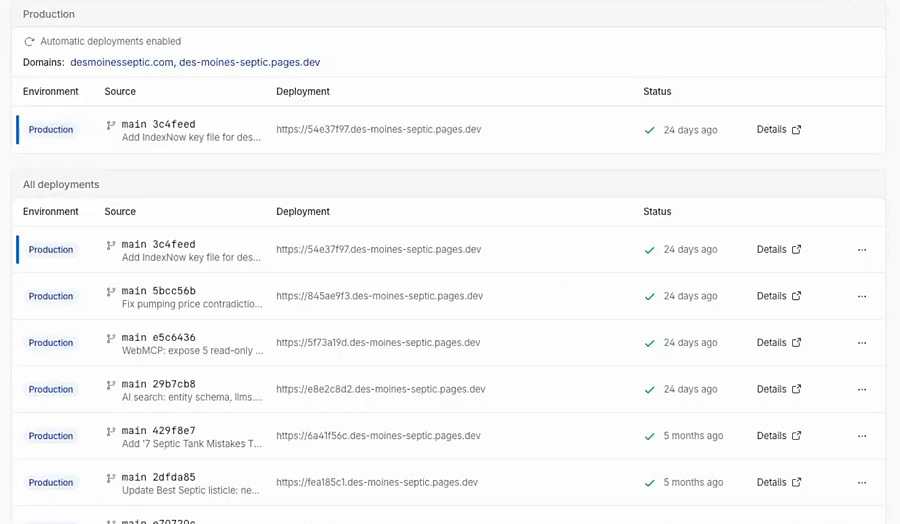Click '24 days ago' status in the 29b7cb8 row
Viewport: 900px width, 524px height.
point(690,389)
